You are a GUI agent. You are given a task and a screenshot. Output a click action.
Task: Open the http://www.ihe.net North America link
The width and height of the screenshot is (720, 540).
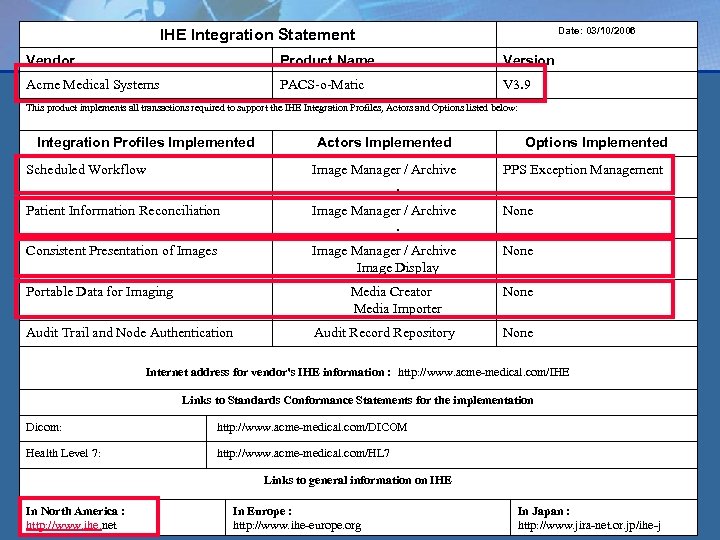(71, 525)
